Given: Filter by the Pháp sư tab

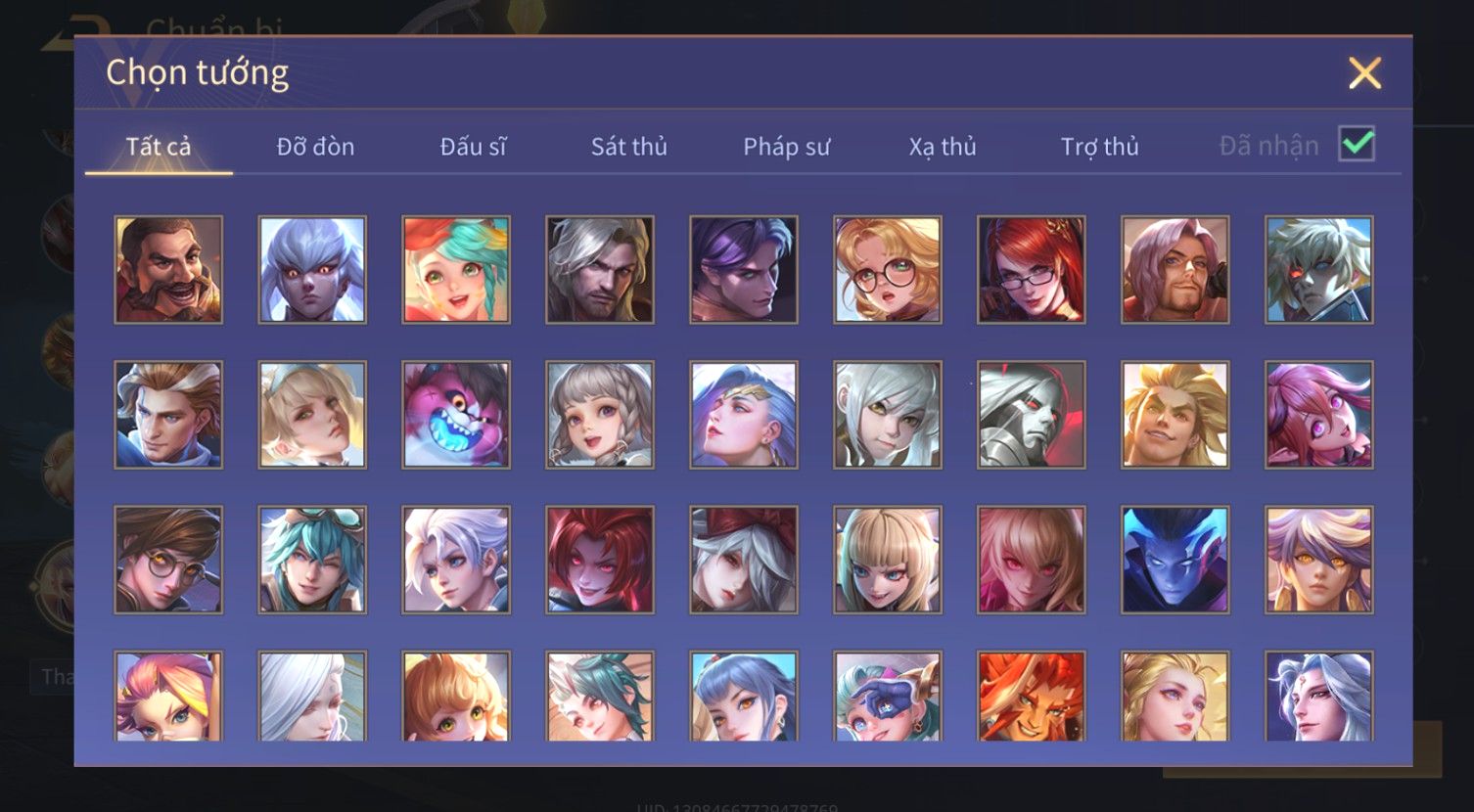Looking at the screenshot, I should pos(786,147).
